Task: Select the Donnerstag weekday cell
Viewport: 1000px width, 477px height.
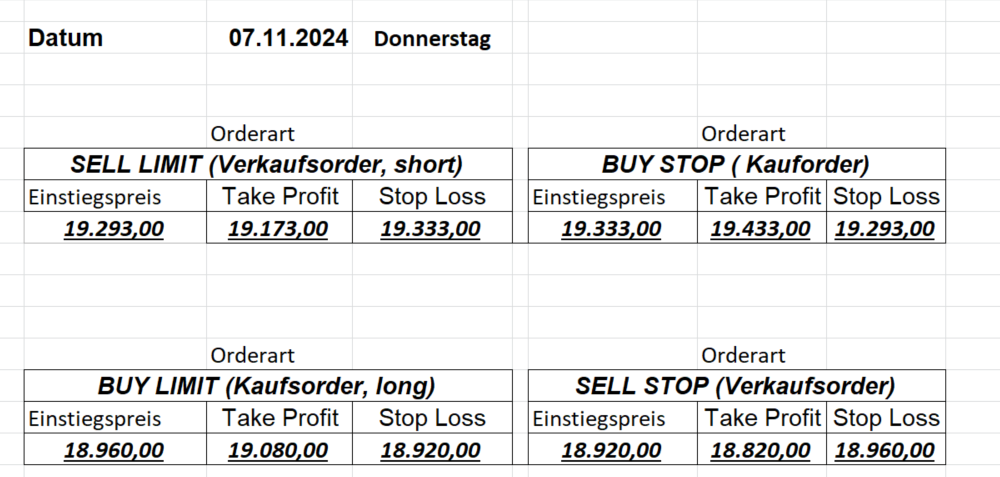Action: pyautogui.click(x=432, y=40)
